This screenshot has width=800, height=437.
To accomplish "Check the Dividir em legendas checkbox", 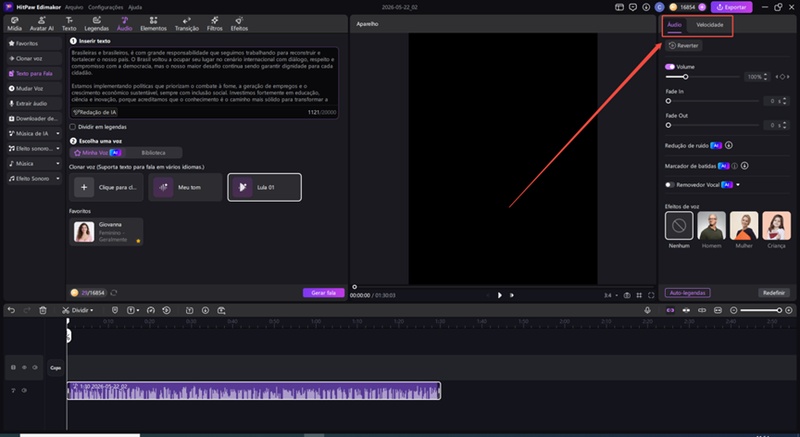I will 72,127.
